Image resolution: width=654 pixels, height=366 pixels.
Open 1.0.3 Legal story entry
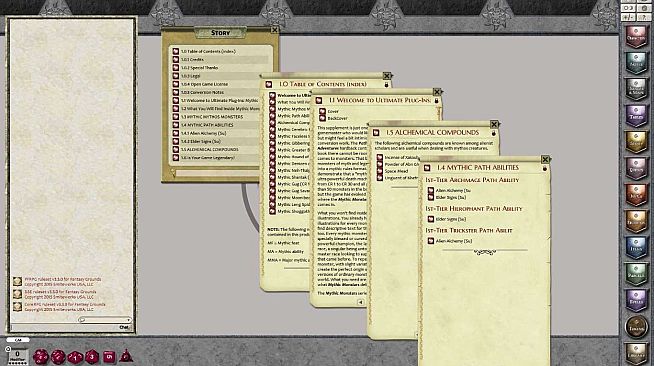click(x=190, y=76)
